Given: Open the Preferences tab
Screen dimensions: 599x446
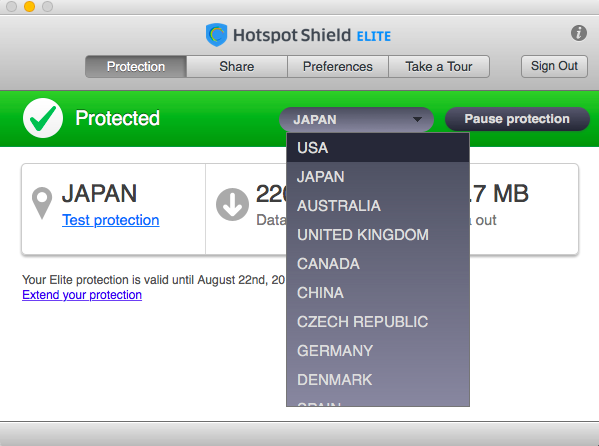Looking at the screenshot, I should click(x=338, y=66).
